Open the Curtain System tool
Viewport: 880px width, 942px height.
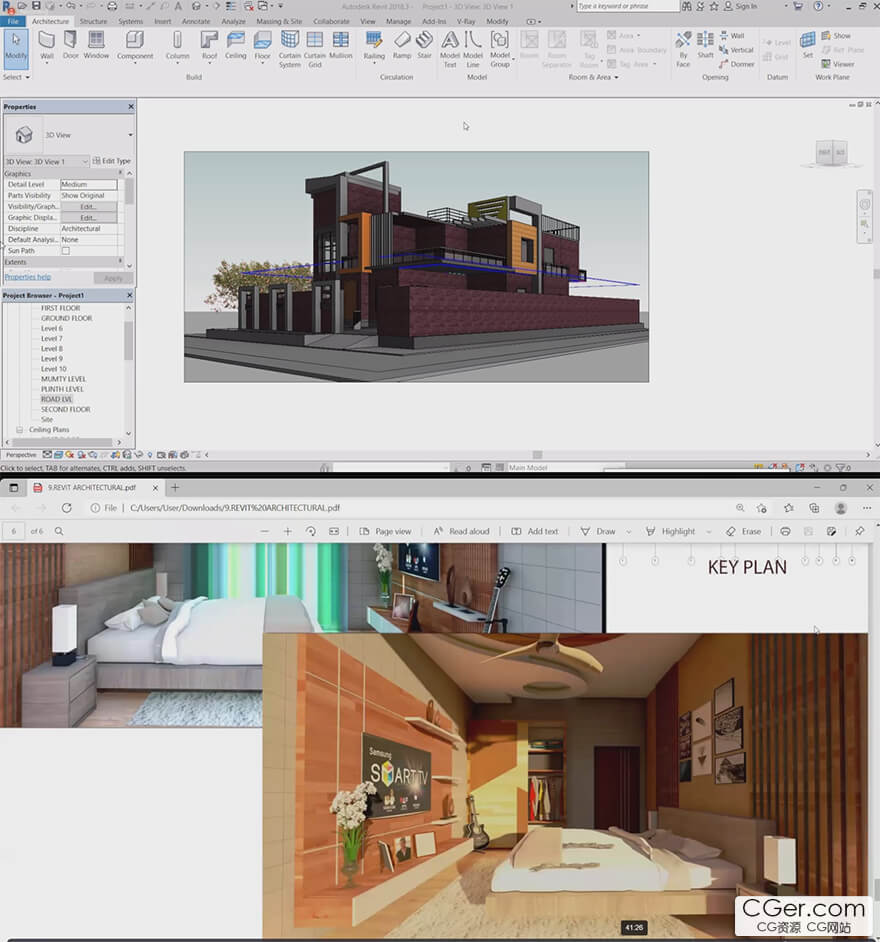point(290,49)
